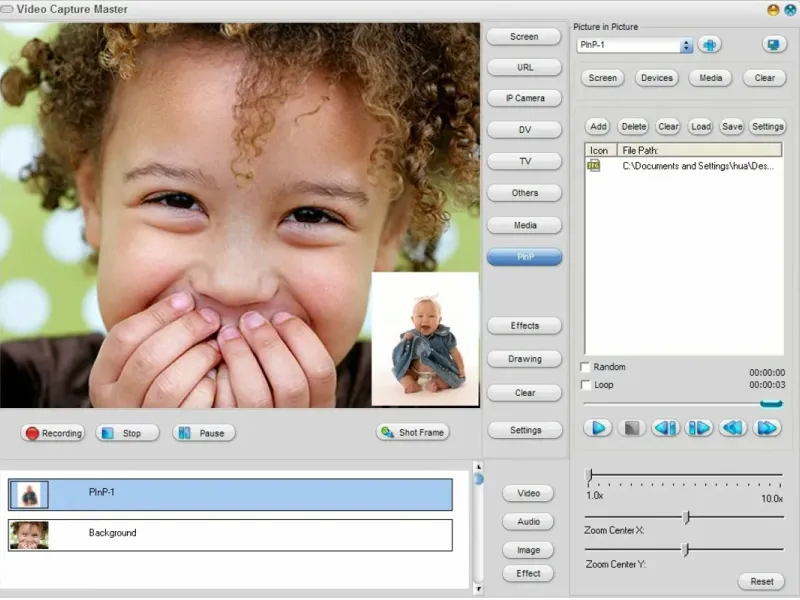Screen dimensions: 800x600
Task: Step back one frame in media controls
Action: 666,428
